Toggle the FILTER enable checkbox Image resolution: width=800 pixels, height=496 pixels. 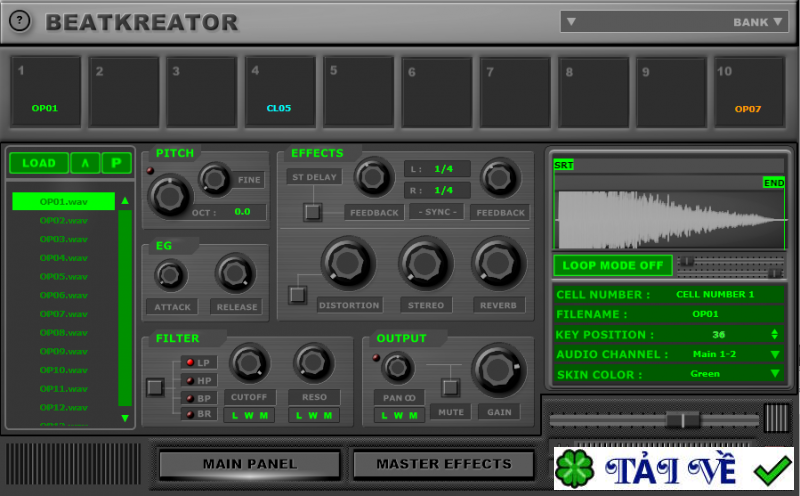coord(155,387)
